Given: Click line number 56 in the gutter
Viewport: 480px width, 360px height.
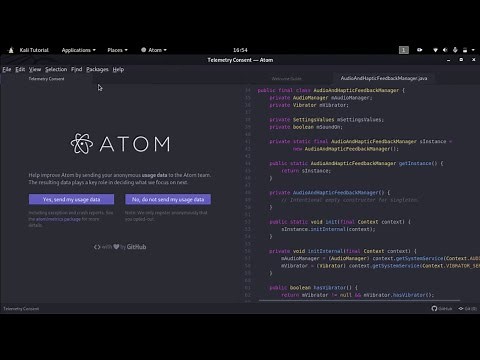Looking at the screenshot, I should pos(247,251).
